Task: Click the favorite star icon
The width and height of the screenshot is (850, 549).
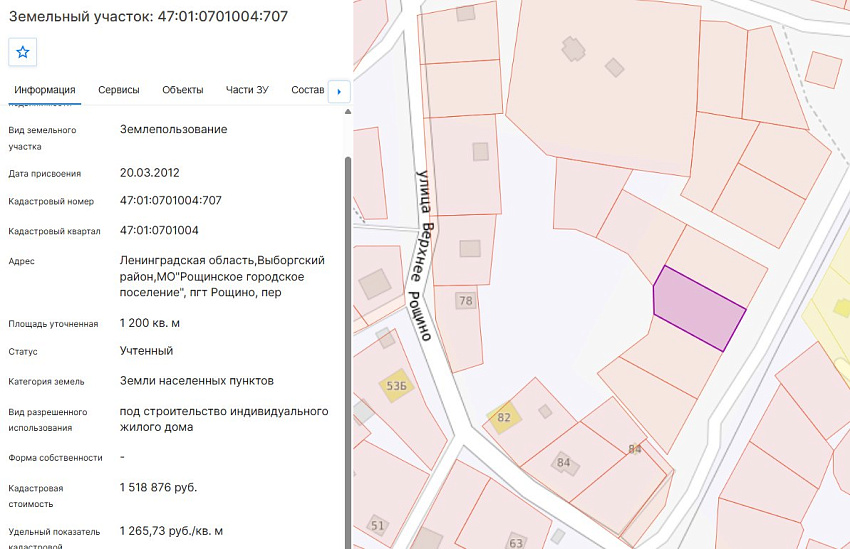Action: coord(23,52)
